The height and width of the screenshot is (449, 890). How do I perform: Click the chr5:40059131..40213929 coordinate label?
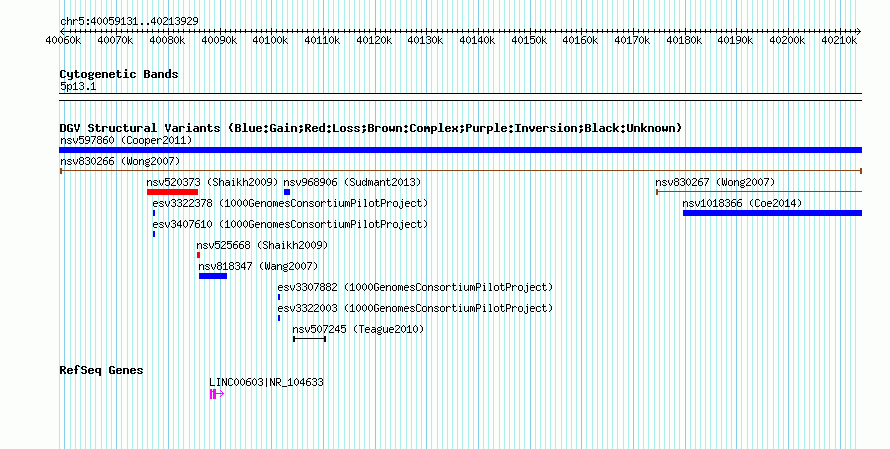[x=129, y=21]
